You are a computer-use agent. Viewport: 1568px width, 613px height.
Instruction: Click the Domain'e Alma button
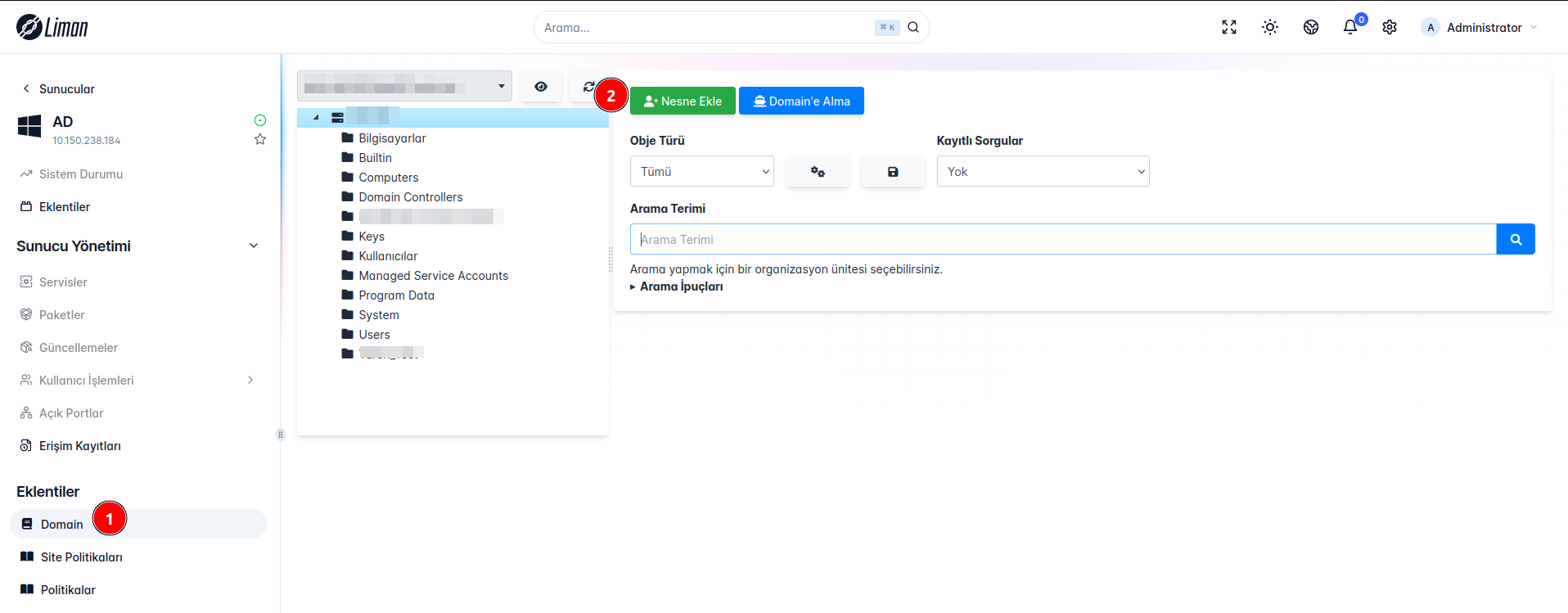pos(801,101)
